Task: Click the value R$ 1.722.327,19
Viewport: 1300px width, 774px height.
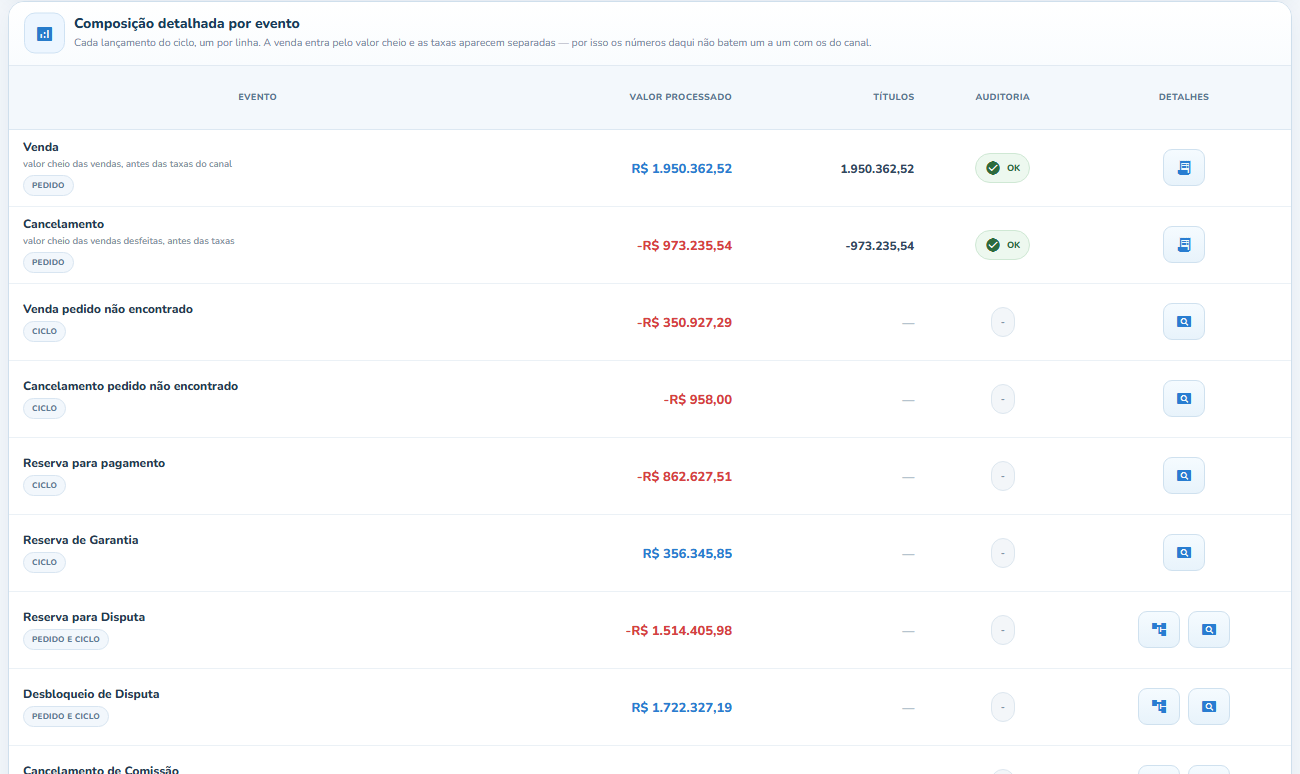Action: (x=682, y=708)
